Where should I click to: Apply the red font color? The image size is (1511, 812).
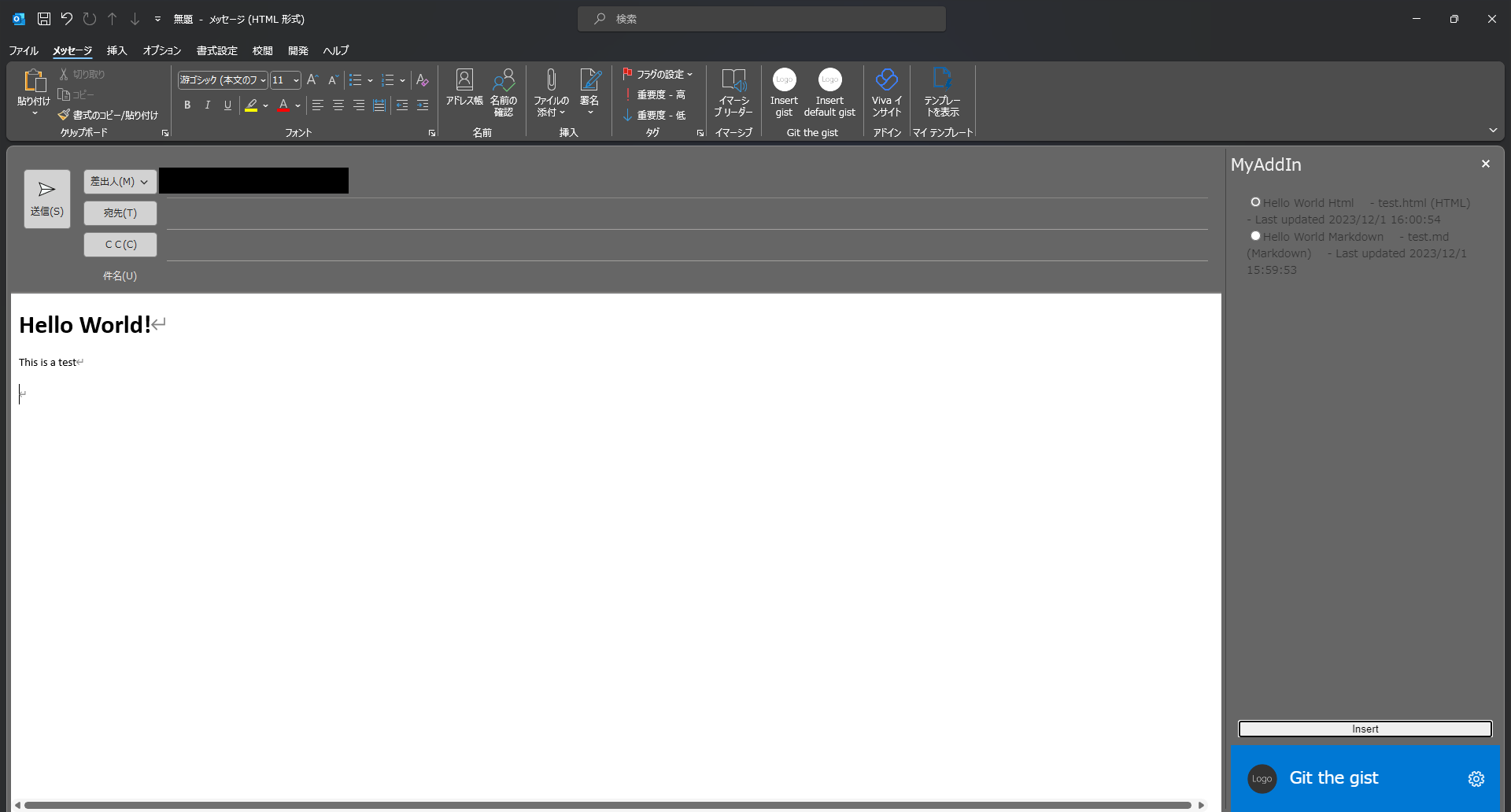coord(283,105)
